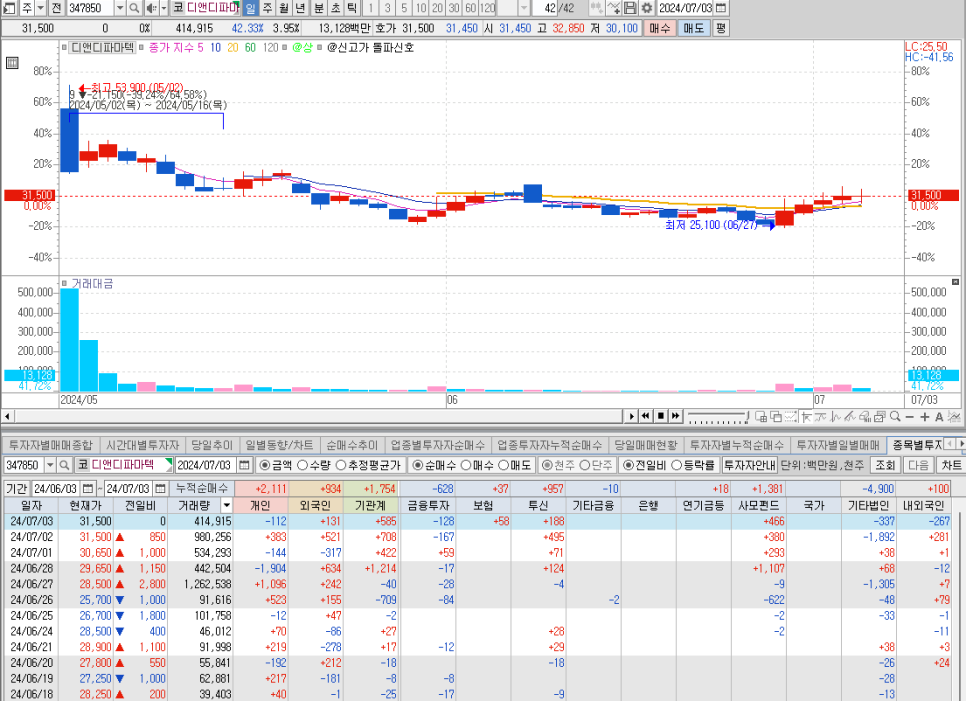Open the 거래량 column dropdown arrow
The width and height of the screenshot is (966, 701).
tap(226, 505)
